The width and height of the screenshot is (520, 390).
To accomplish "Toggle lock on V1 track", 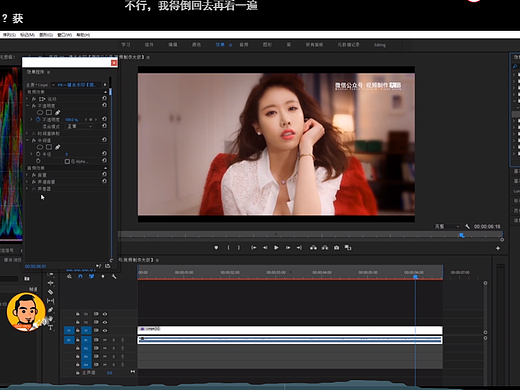I will coord(78,331).
